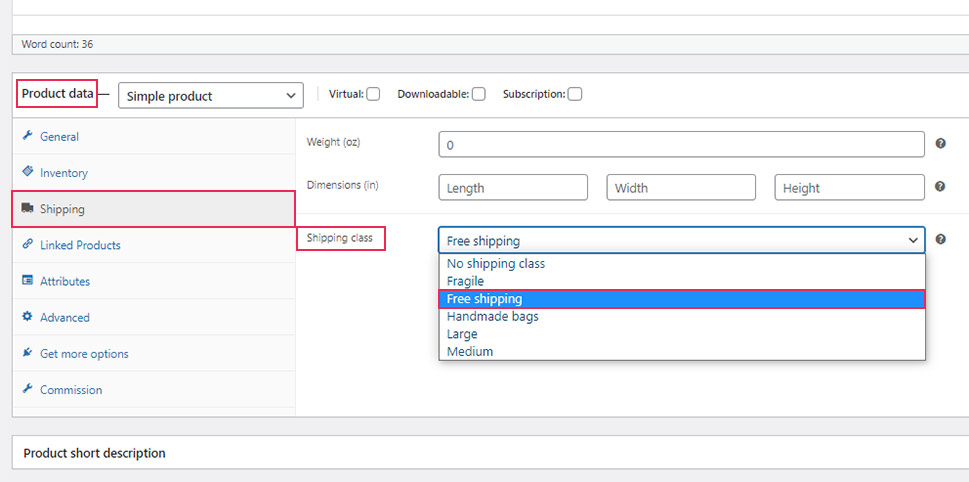Tick the Downloadable checkbox
Viewport: 969px width, 482px height.
click(x=478, y=95)
